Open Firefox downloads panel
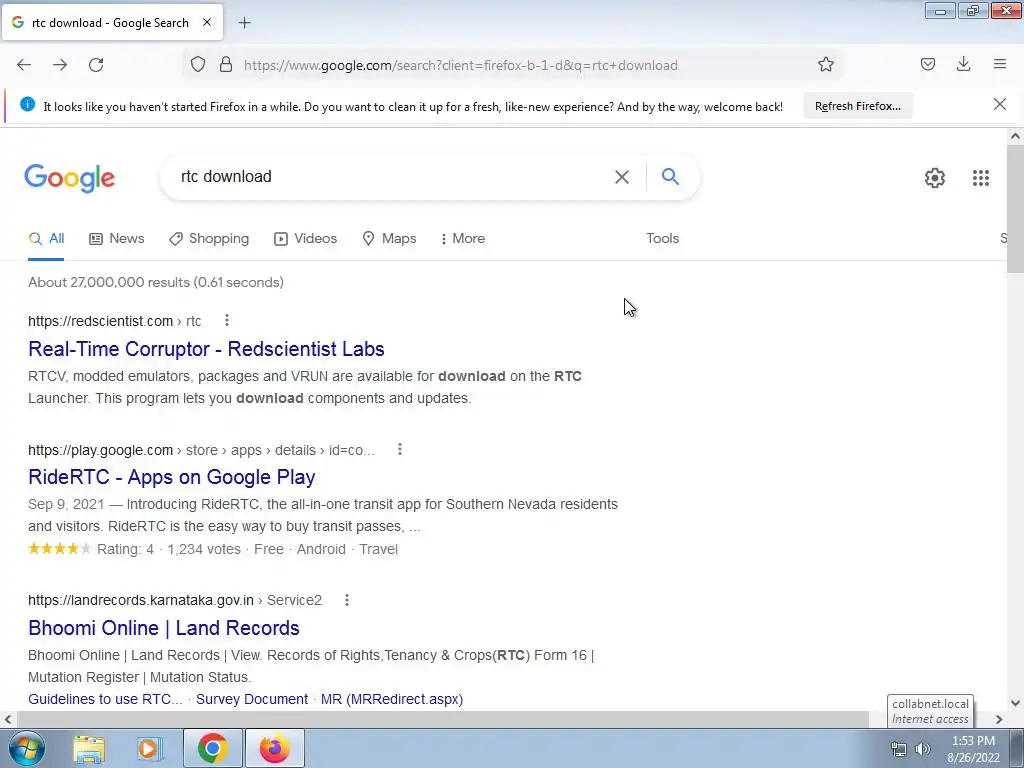Screen dimensions: 1024x768 (x=963, y=64)
